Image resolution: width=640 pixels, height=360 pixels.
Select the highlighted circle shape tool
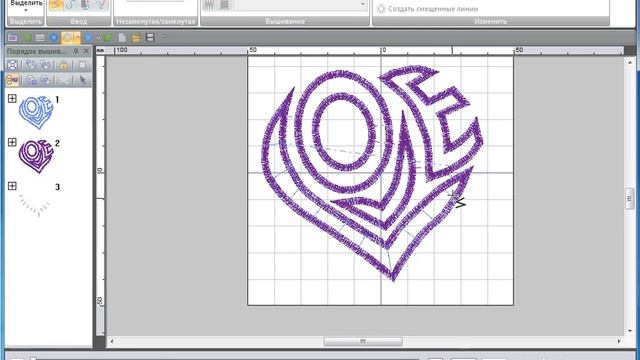point(67,38)
